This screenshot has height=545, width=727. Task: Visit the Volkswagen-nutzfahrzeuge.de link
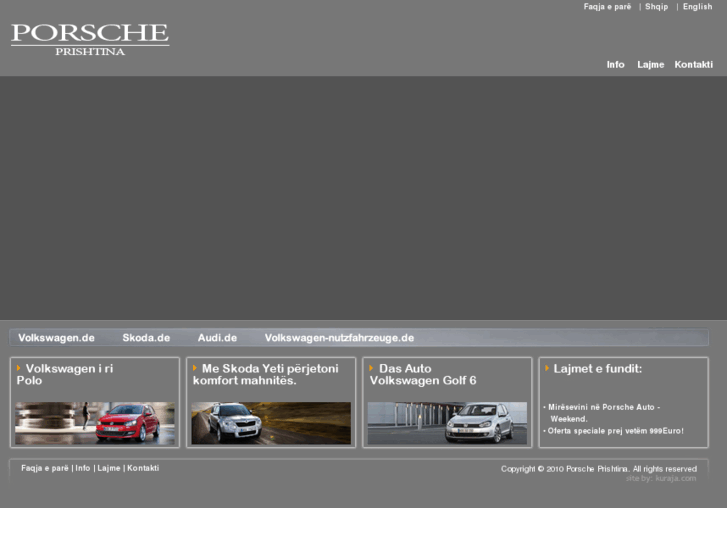[x=339, y=338]
